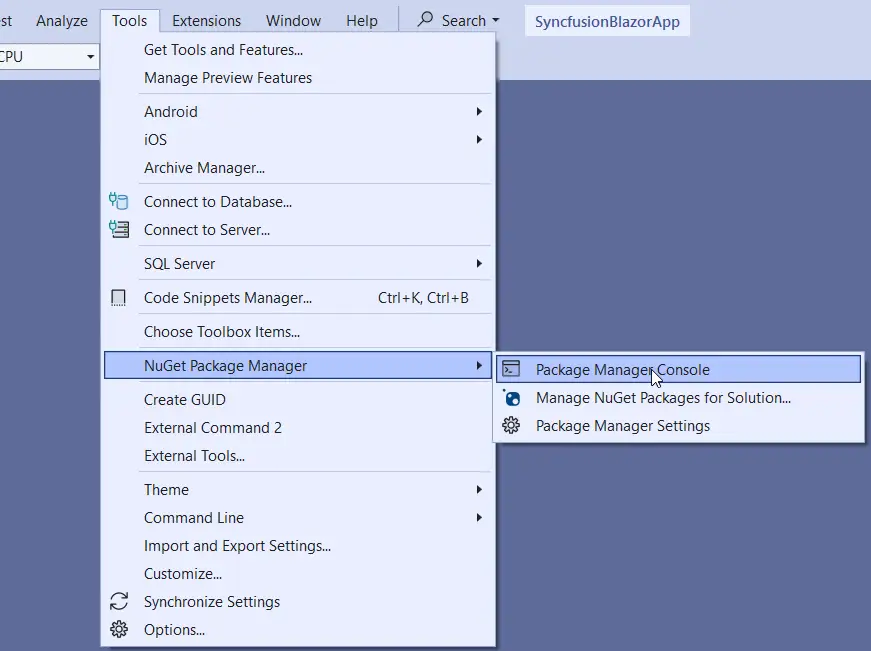Click the Connect to Server icon
The image size is (871, 651).
(x=118, y=229)
